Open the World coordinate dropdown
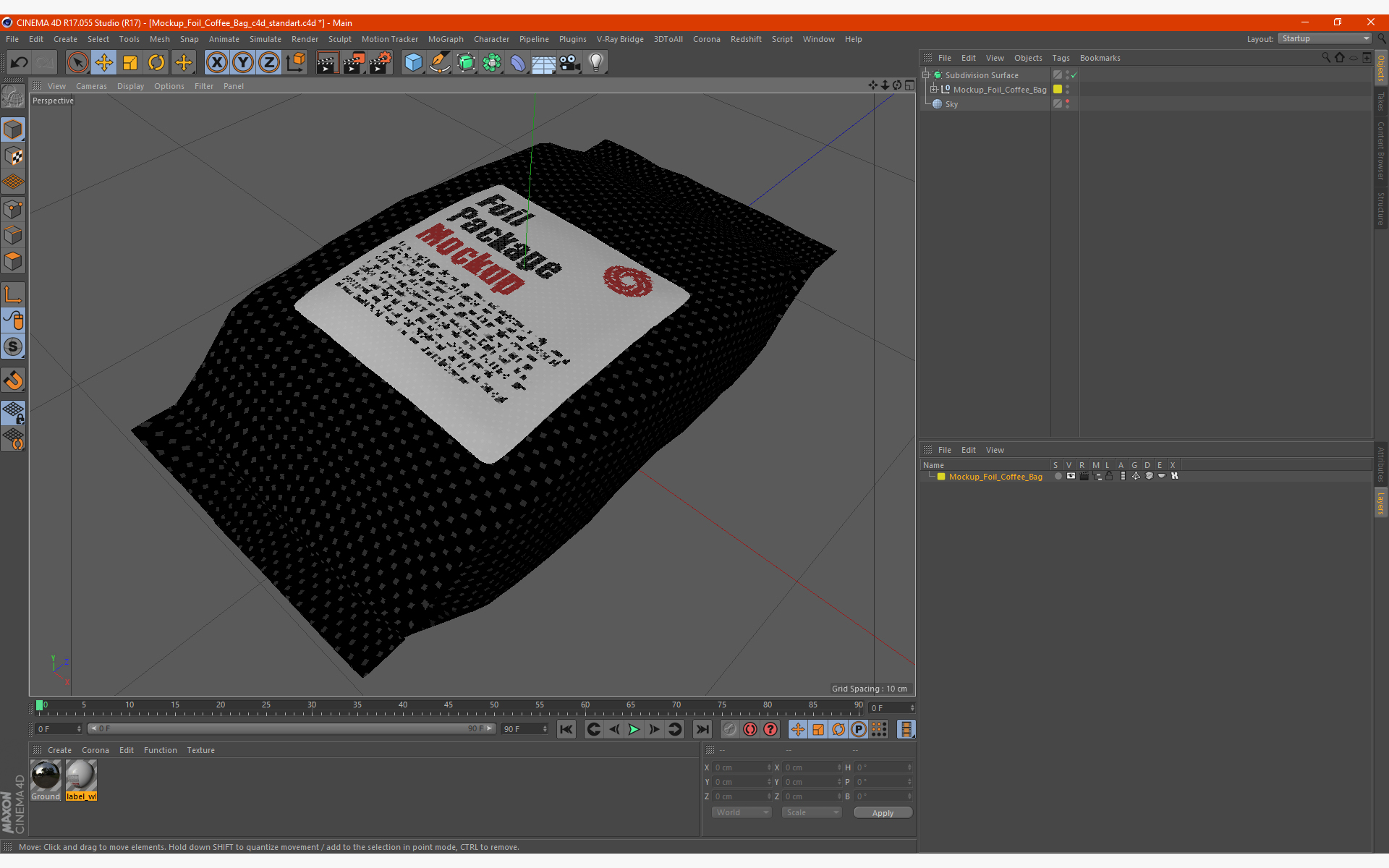This screenshot has height=868, width=1389. [x=742, y=812]
